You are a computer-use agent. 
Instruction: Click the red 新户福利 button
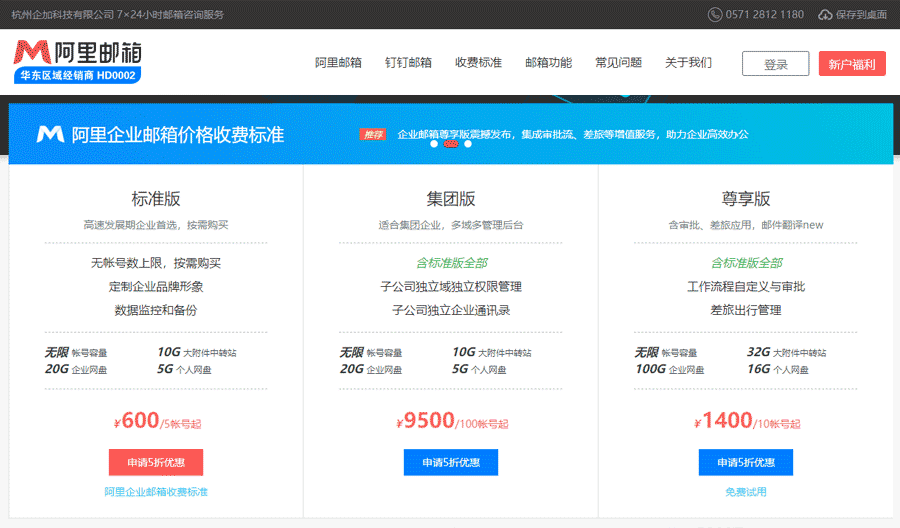(x=852, y=64)
